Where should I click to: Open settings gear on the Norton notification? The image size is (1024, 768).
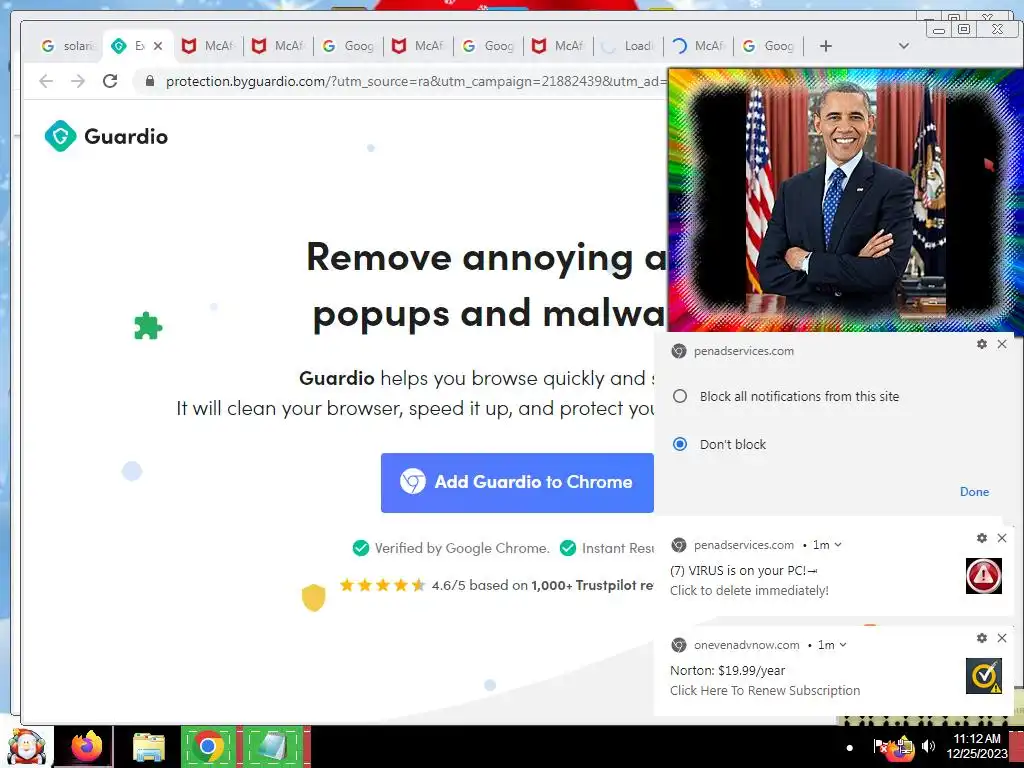click(982, 638)
